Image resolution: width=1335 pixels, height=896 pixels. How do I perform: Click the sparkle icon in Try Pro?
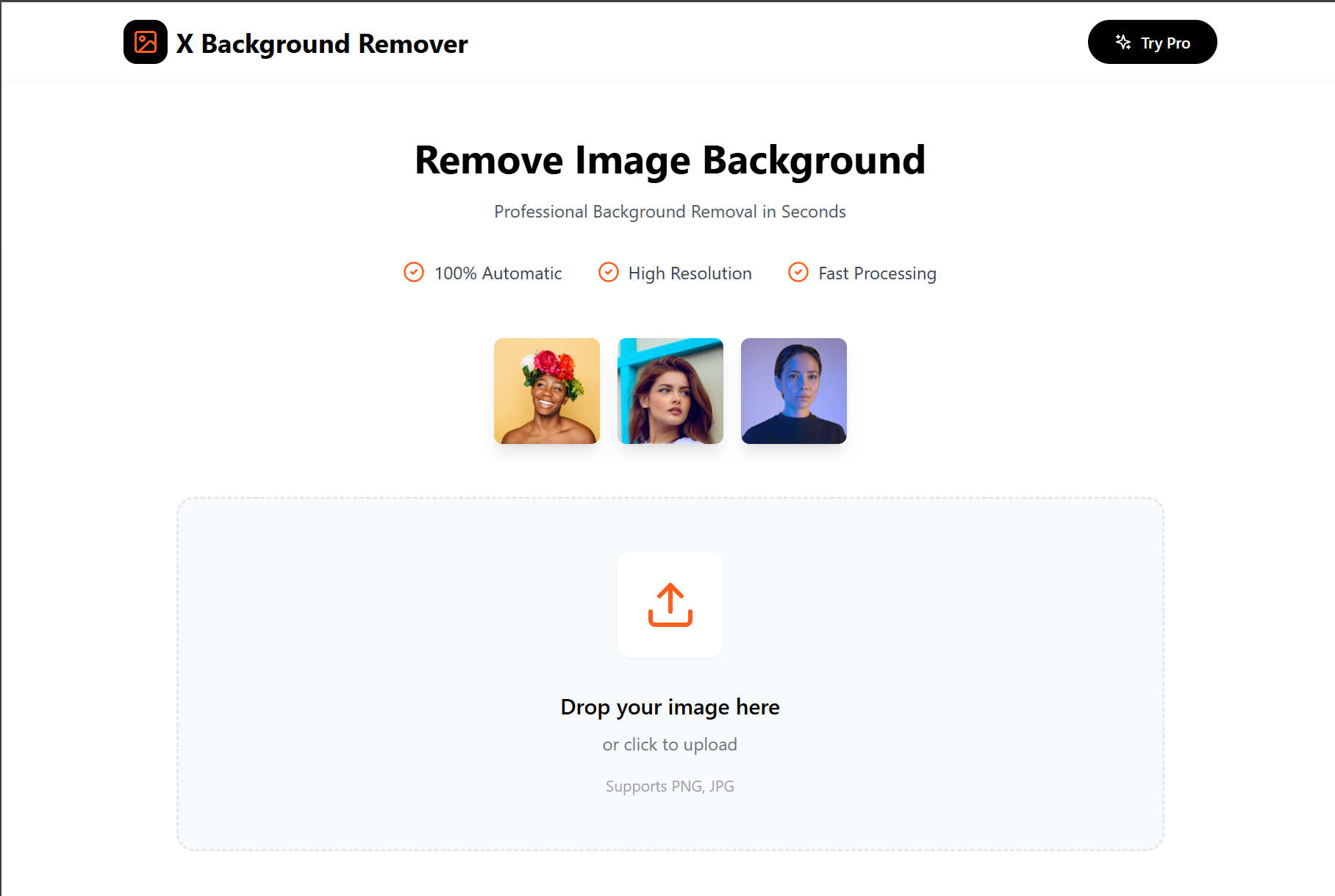[x=1123, y=42]
